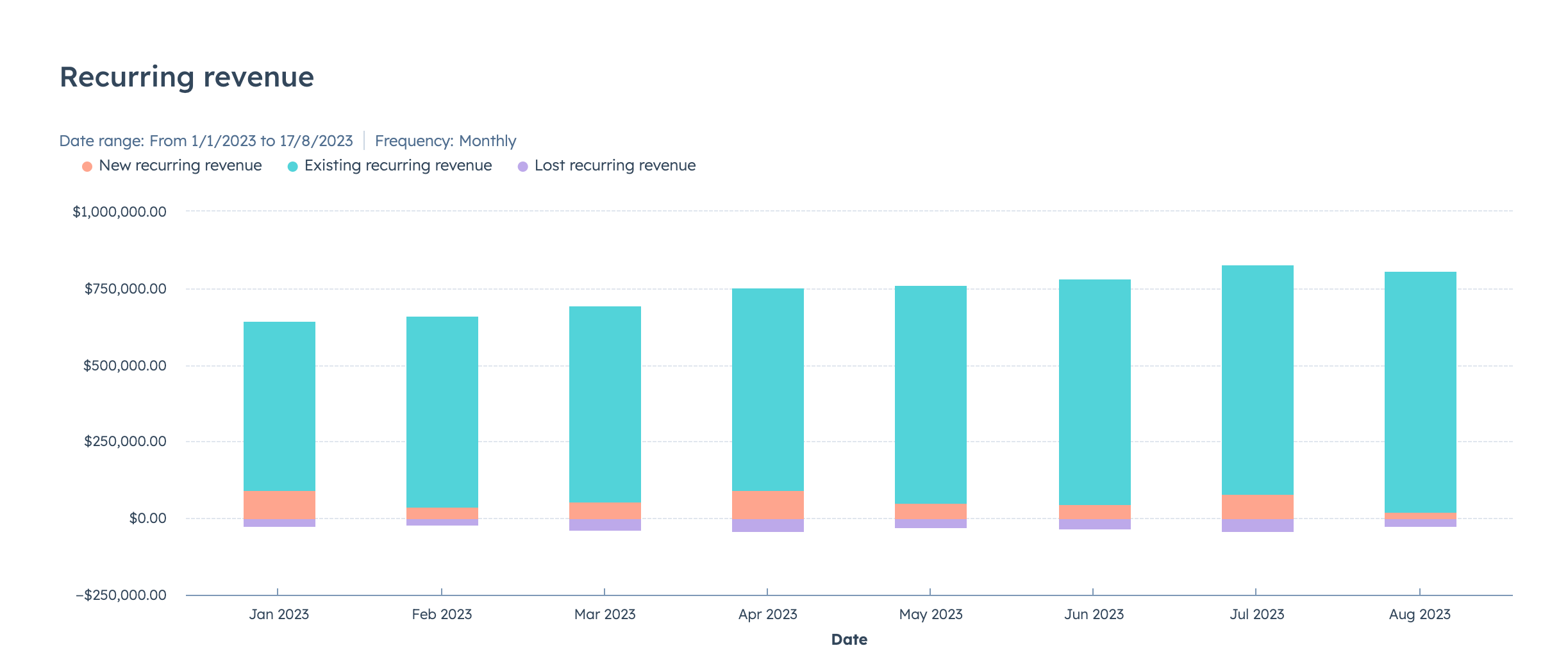Click the Jul 2023 new revenue orange segment
Viewport: 1568px width, 664px height.
[x=1258, y=507]
